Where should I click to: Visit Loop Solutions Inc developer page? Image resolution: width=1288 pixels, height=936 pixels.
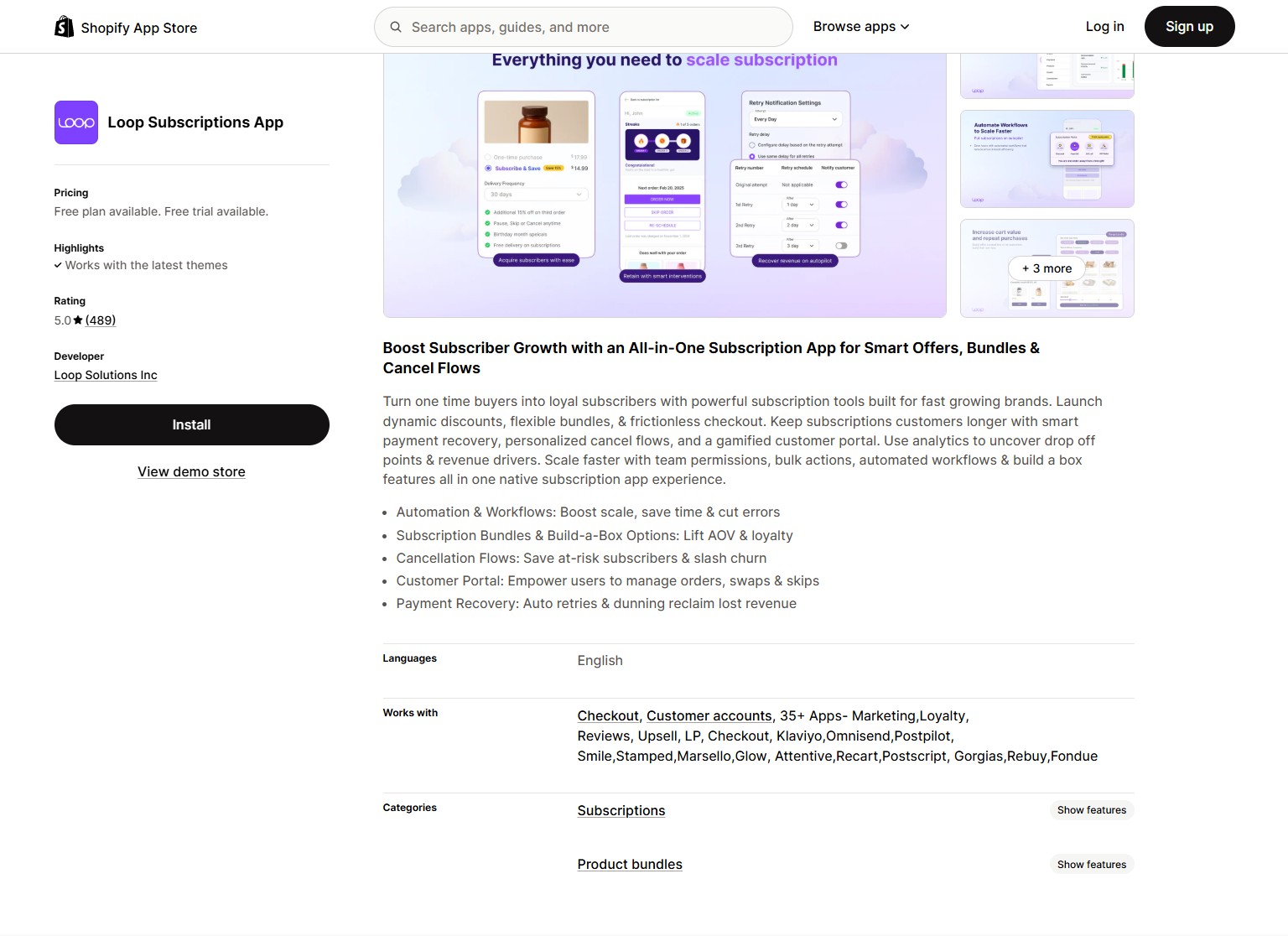(106, 376)
